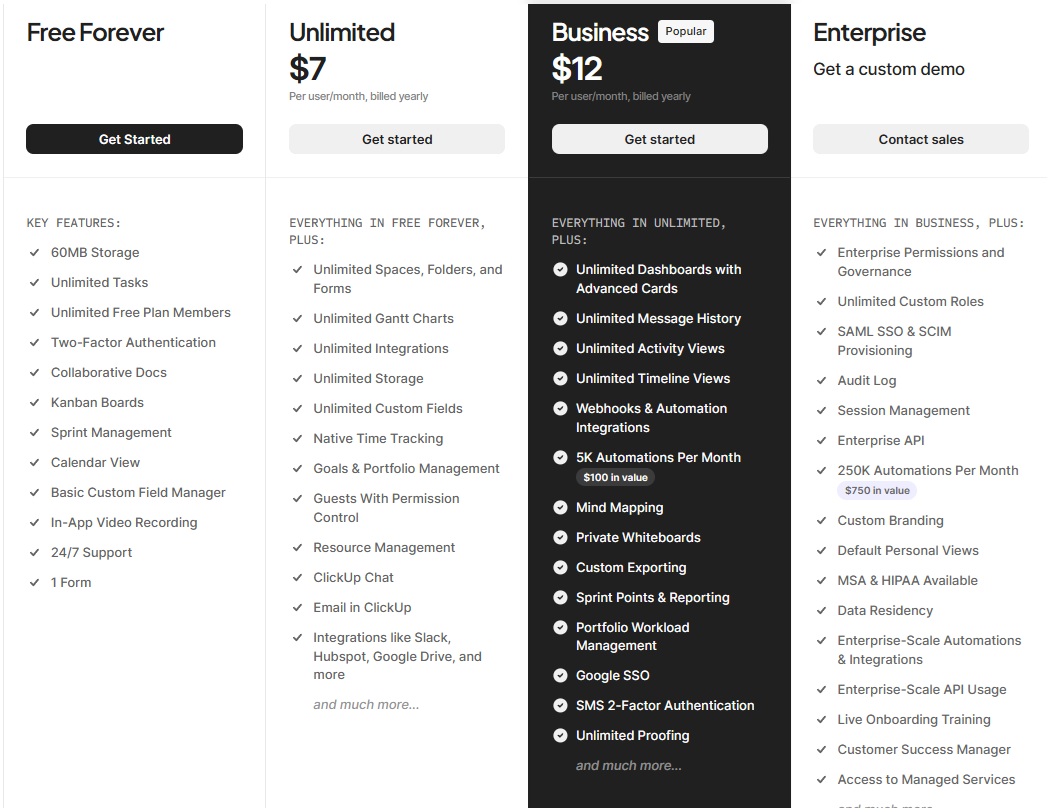The height and width of the screenshot is (808, 1047).
Task: Click Goals & Portfolio Management text
Action: click(x=406, y=469)
